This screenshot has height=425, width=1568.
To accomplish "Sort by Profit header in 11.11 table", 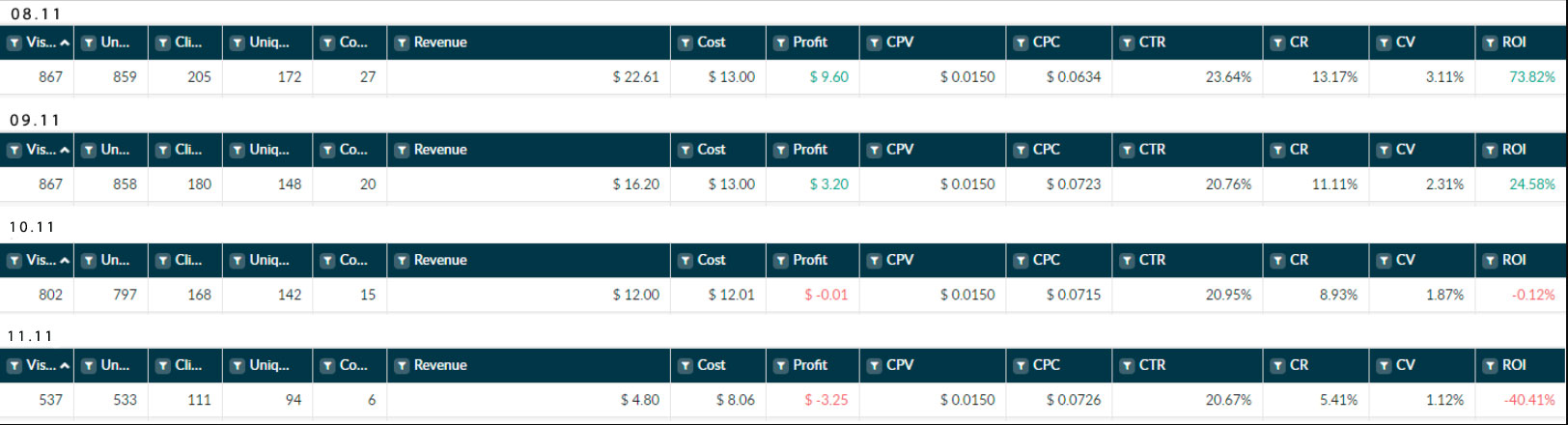I will pos(810,366).
